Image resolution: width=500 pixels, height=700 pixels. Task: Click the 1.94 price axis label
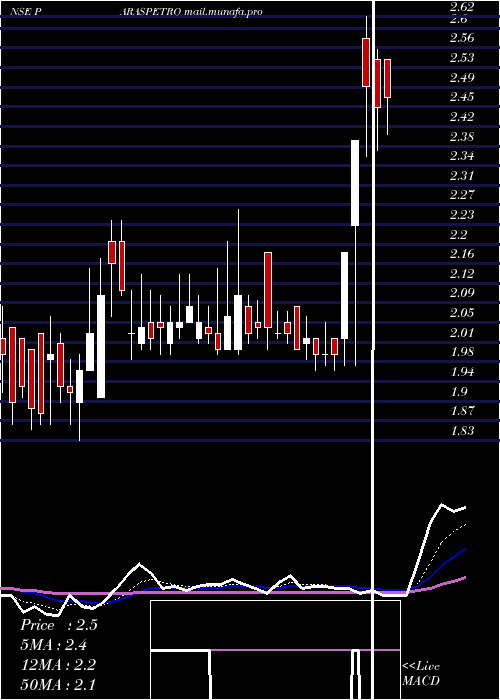462,371
